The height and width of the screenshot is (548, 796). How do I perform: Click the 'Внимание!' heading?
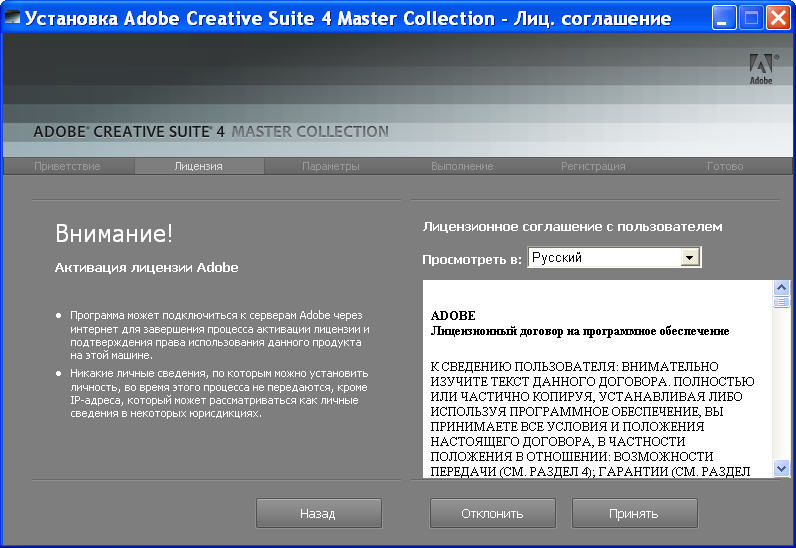(114, 234)
